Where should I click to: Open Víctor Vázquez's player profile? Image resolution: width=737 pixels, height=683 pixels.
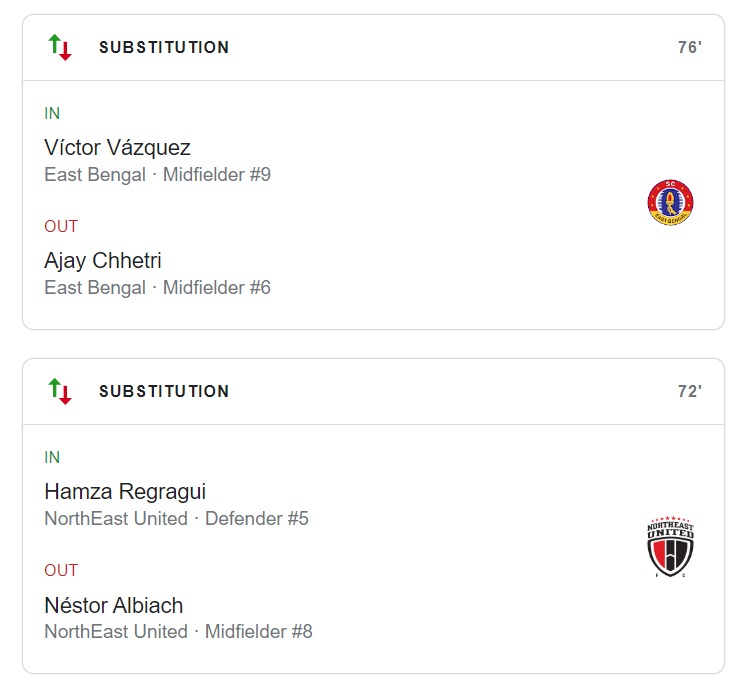tap(118, 148)
